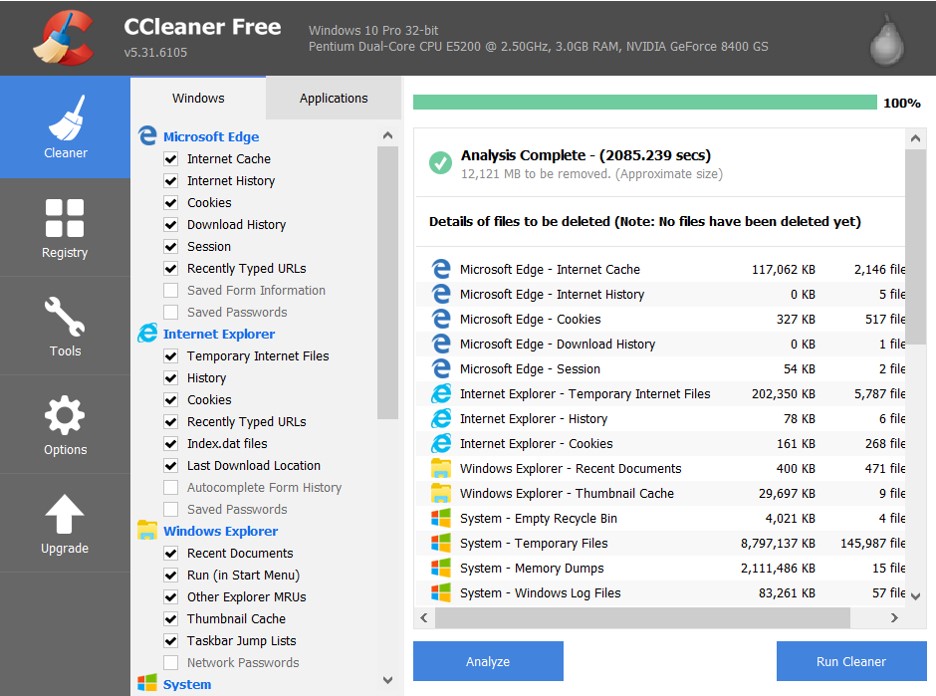The height and width of the screenshot is (696, 936).
Task: Uncheck Other Explorer MRUs checkbox
Action: pos(171,597)
